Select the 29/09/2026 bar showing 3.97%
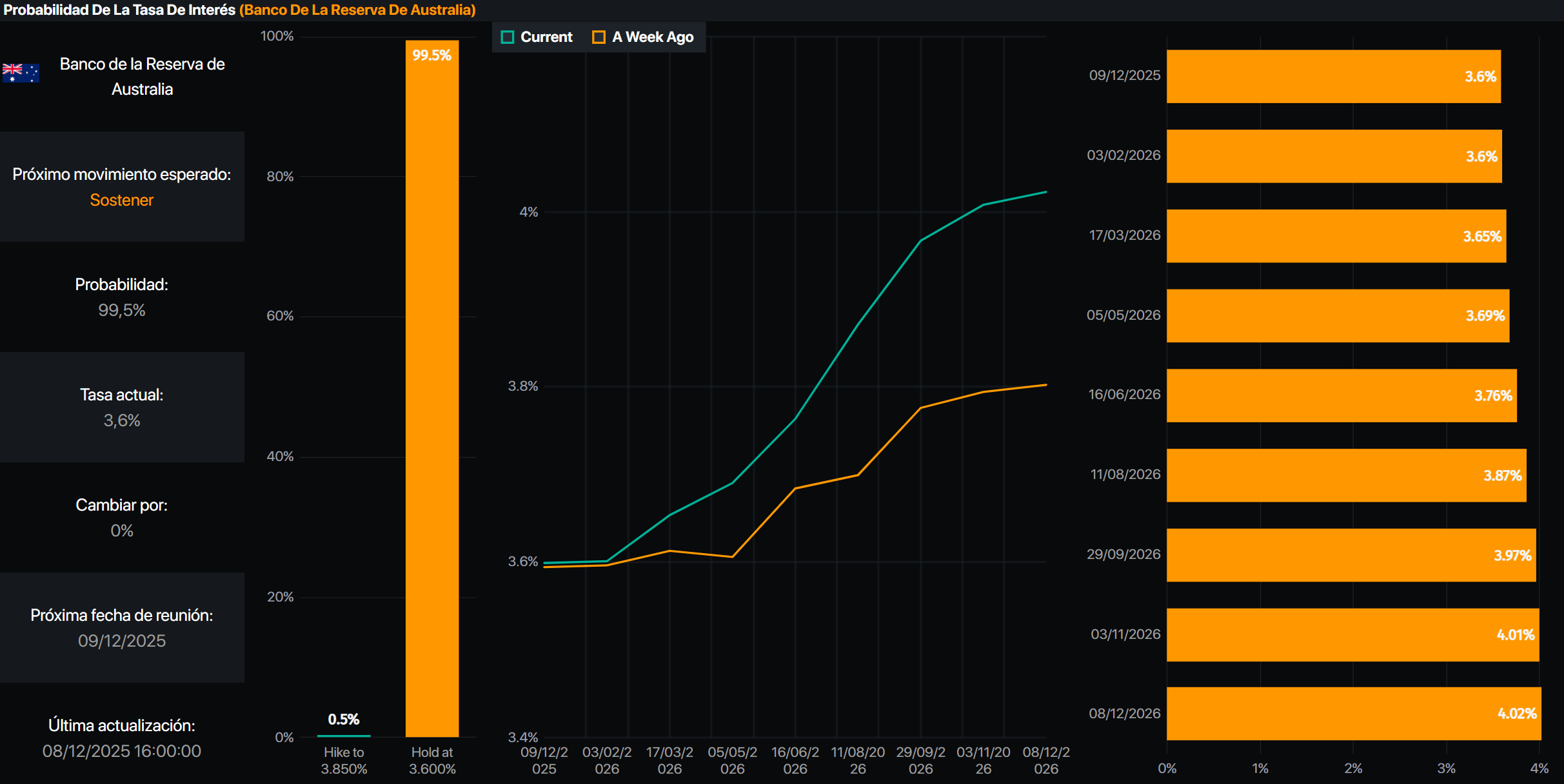This screenshot has height=784, width=1564. (x=1351, y=555)
